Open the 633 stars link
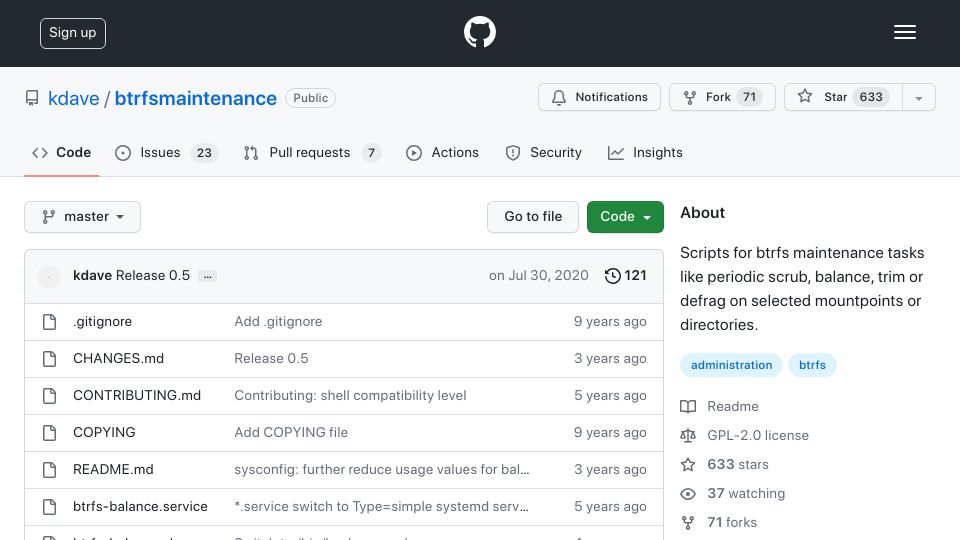 pyautogui.click(x=725, y=465)
